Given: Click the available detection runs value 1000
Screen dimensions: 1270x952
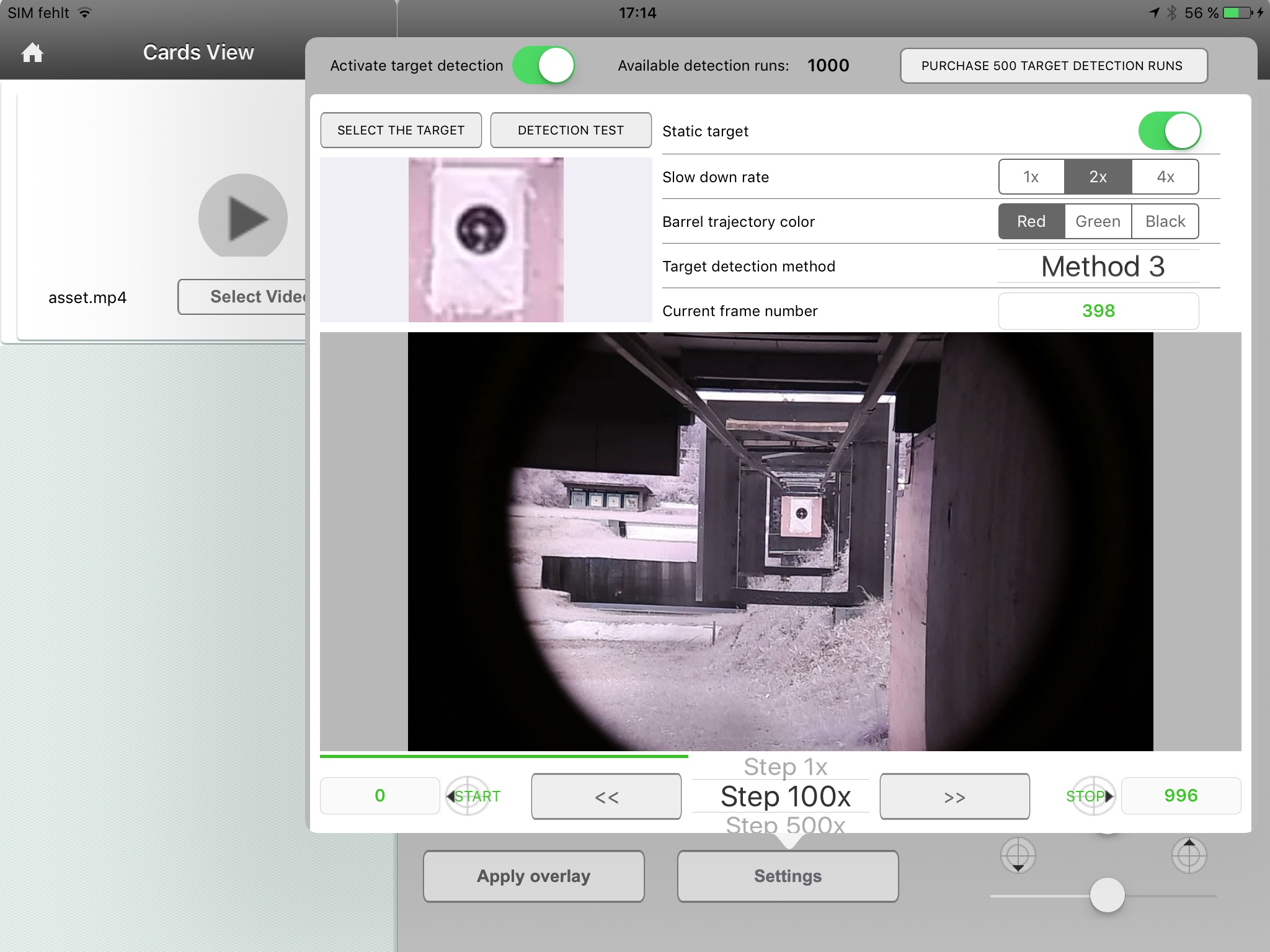Looking at the screenshot, I should [x=828, y=66].
